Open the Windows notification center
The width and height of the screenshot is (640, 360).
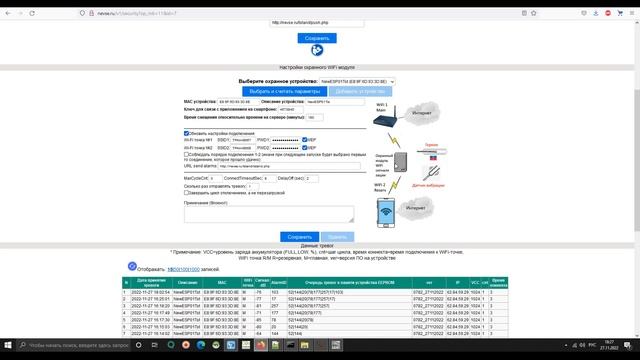coord(627,345)
